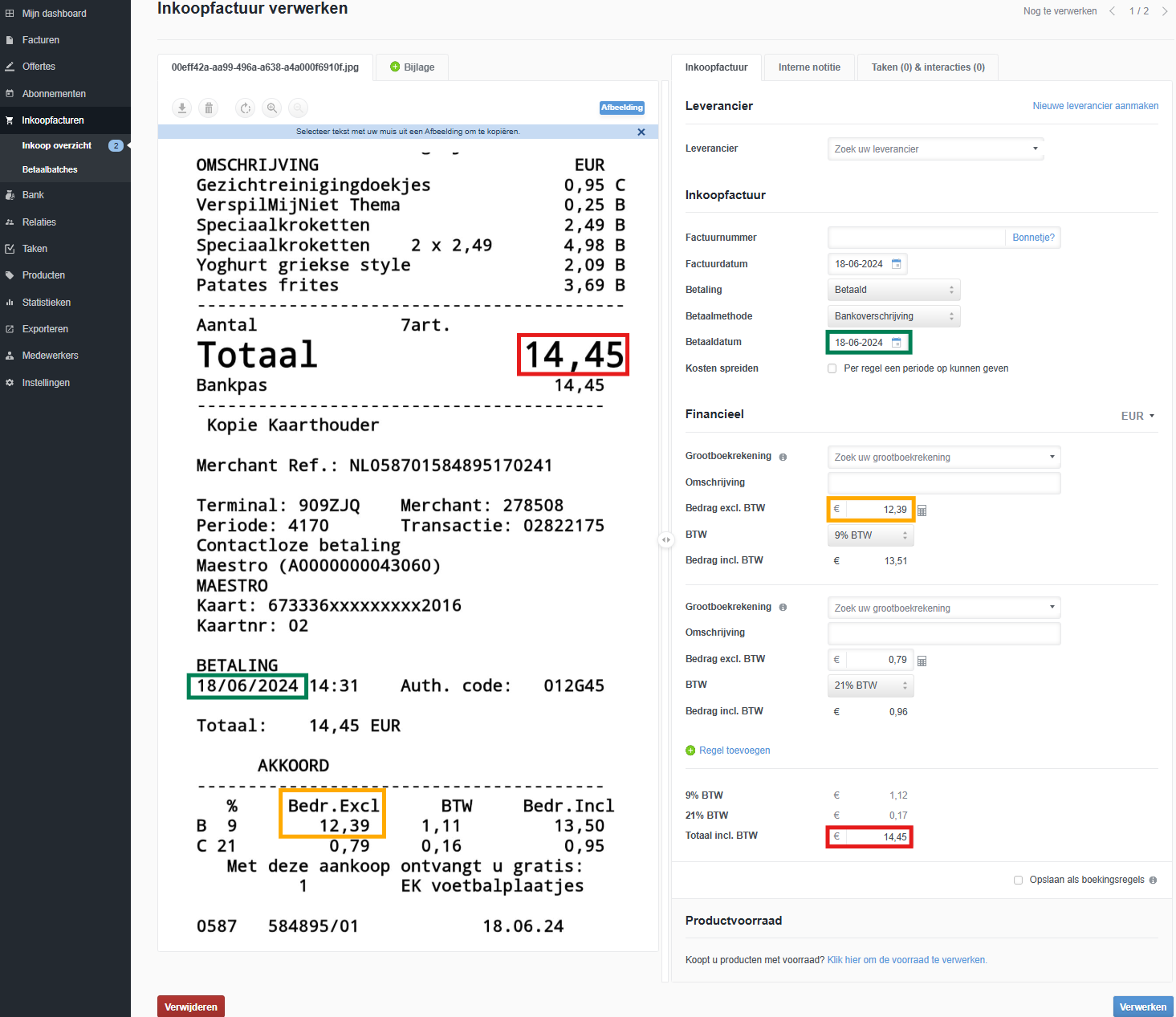Expand the Leverancier search dropdown
The image size is (1176, 1017).
coord(935,149)
